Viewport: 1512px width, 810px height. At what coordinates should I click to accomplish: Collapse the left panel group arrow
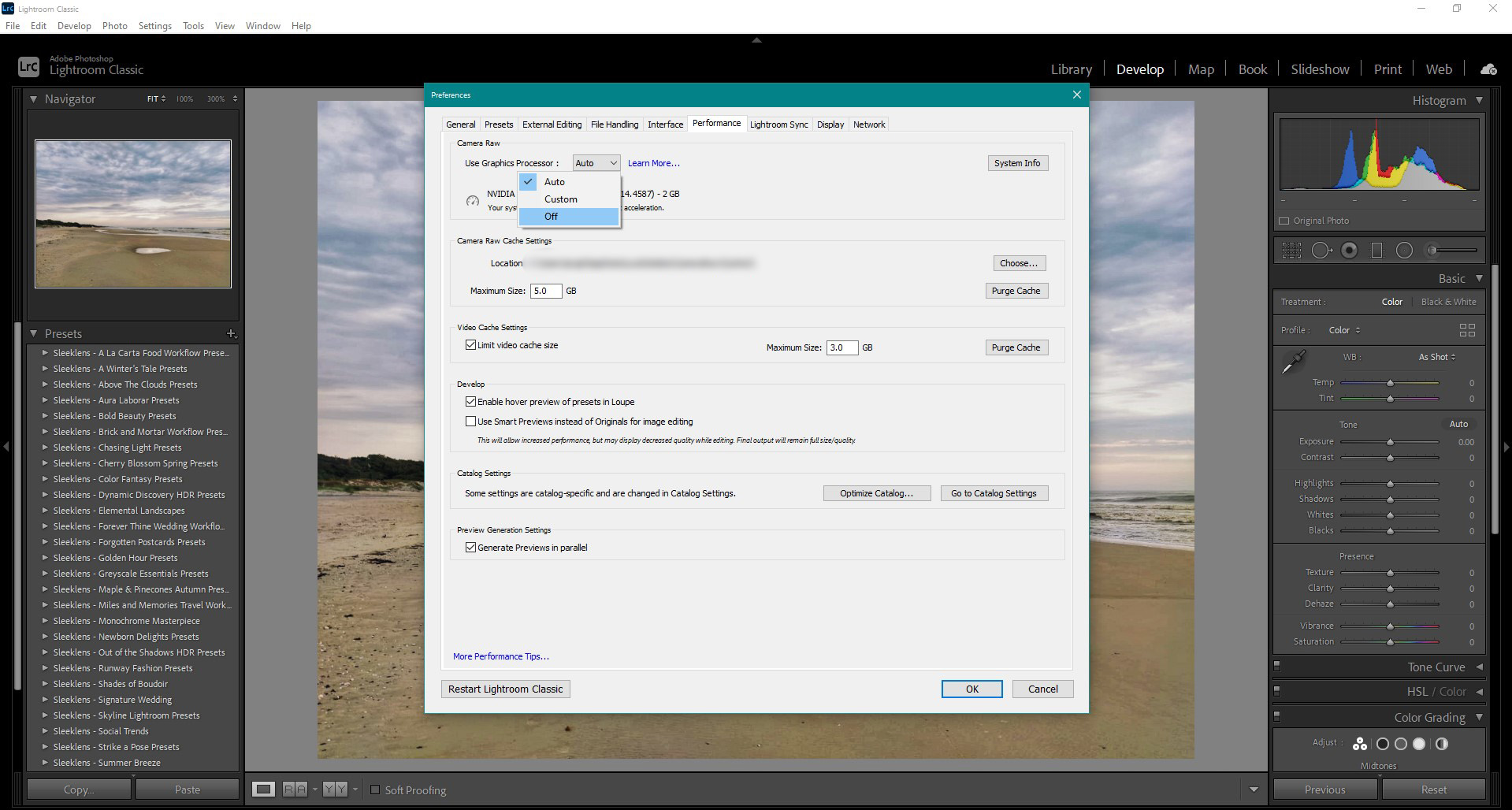[x=6, y=447]
